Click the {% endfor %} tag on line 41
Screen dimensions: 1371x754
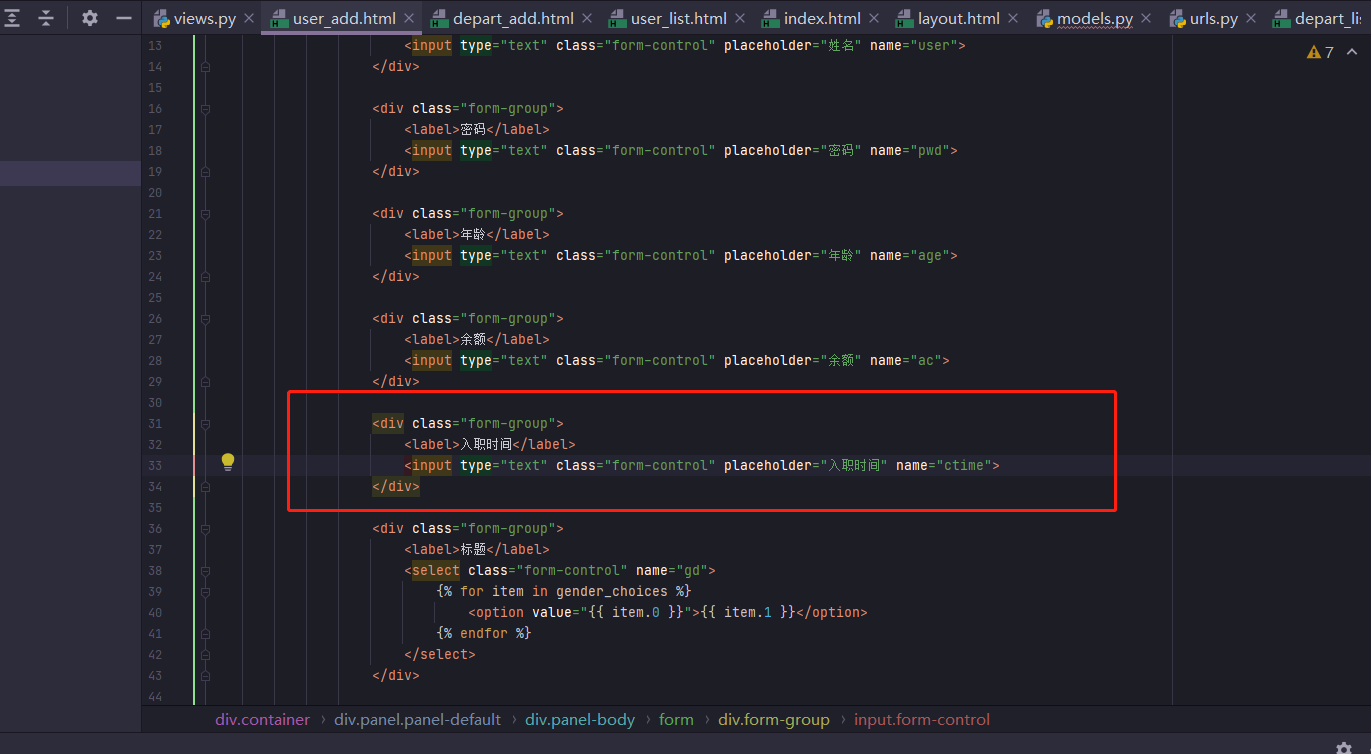coord(484,633)
